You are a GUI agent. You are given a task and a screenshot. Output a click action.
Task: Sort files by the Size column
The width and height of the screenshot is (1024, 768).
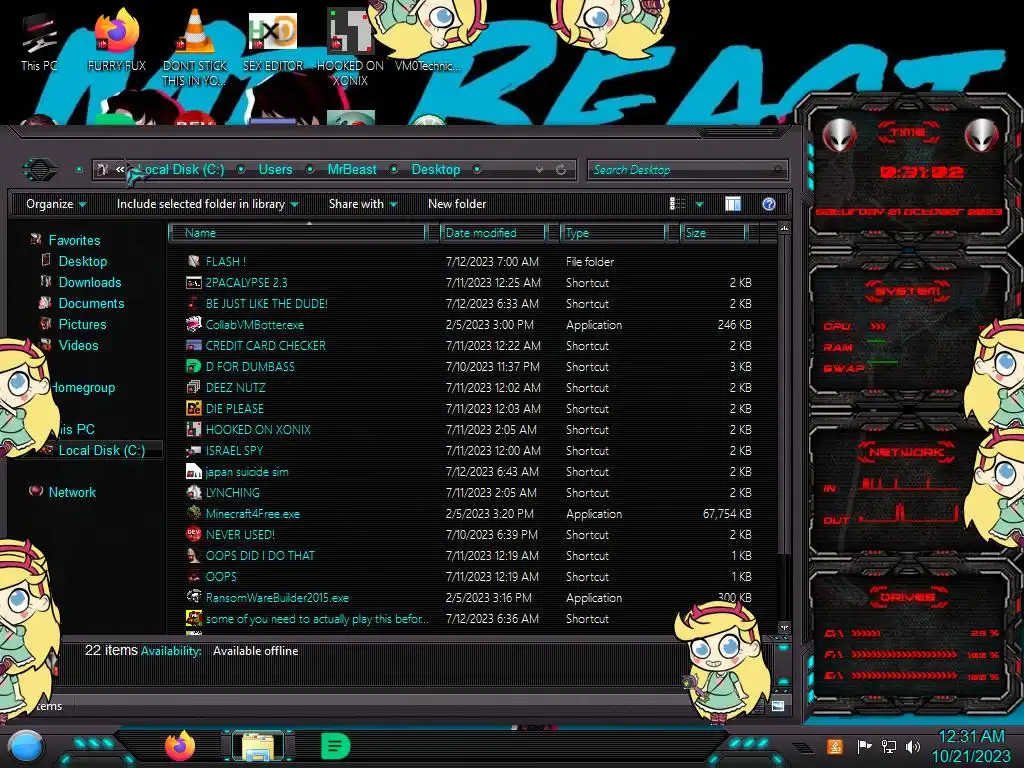tap(713, 232)
